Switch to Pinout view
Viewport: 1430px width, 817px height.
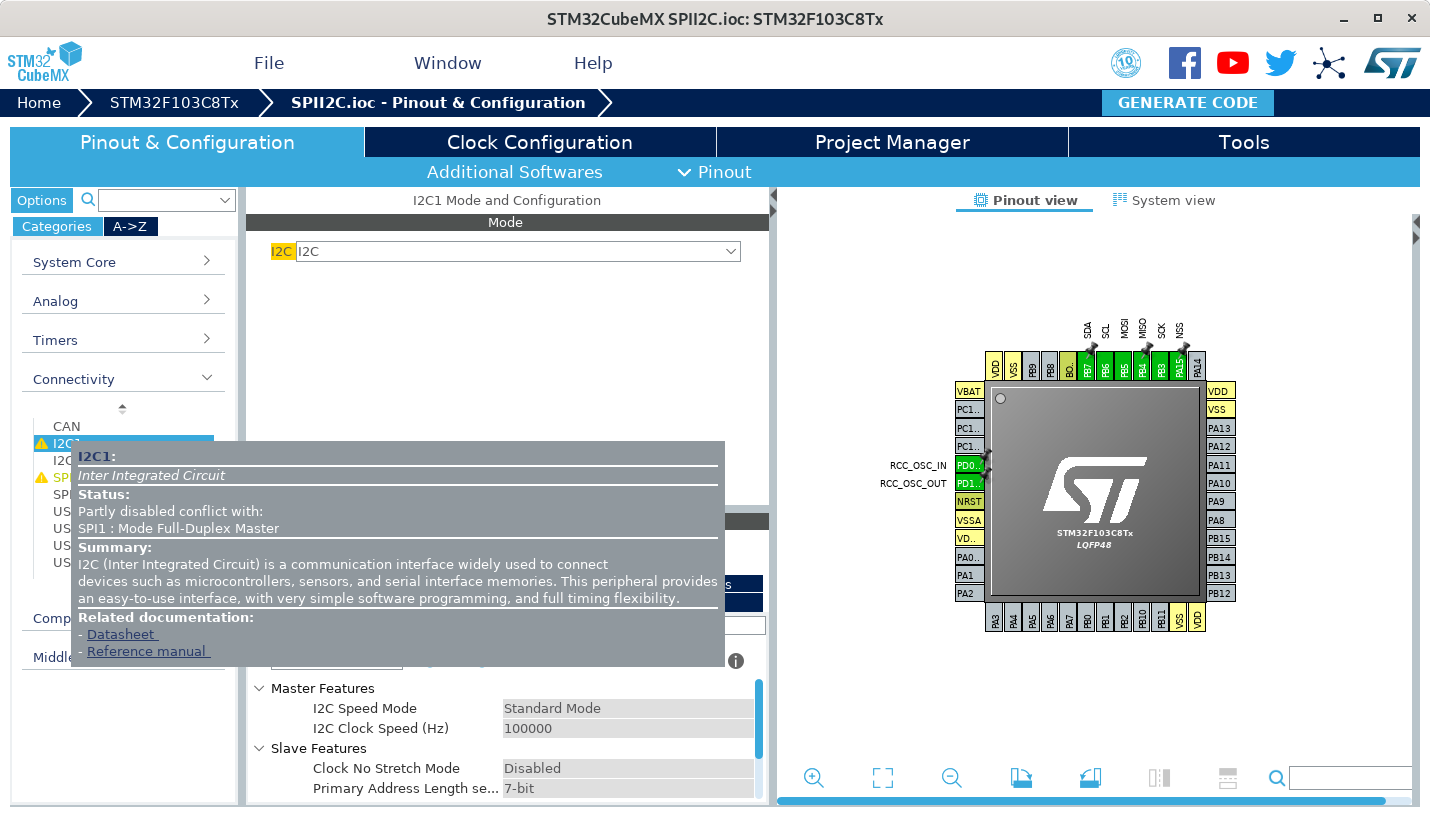(x=1025, y=200)
